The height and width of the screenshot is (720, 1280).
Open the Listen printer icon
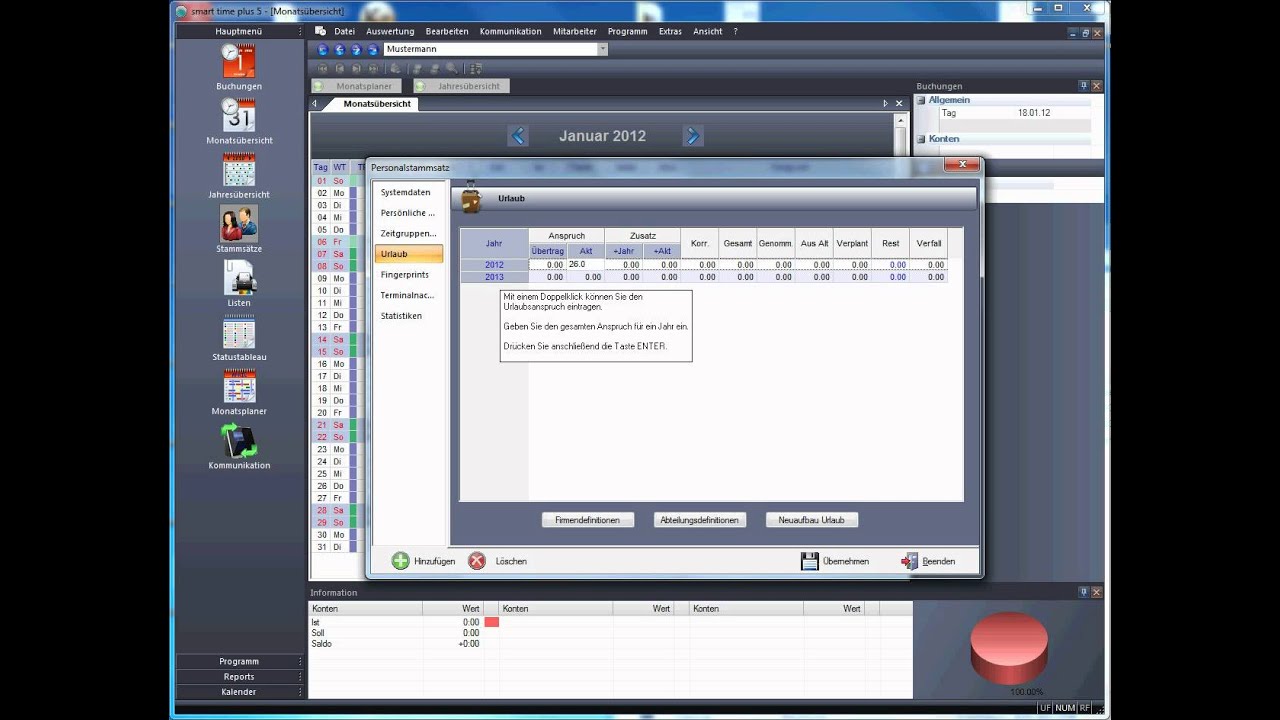click(x=238, y=278)
